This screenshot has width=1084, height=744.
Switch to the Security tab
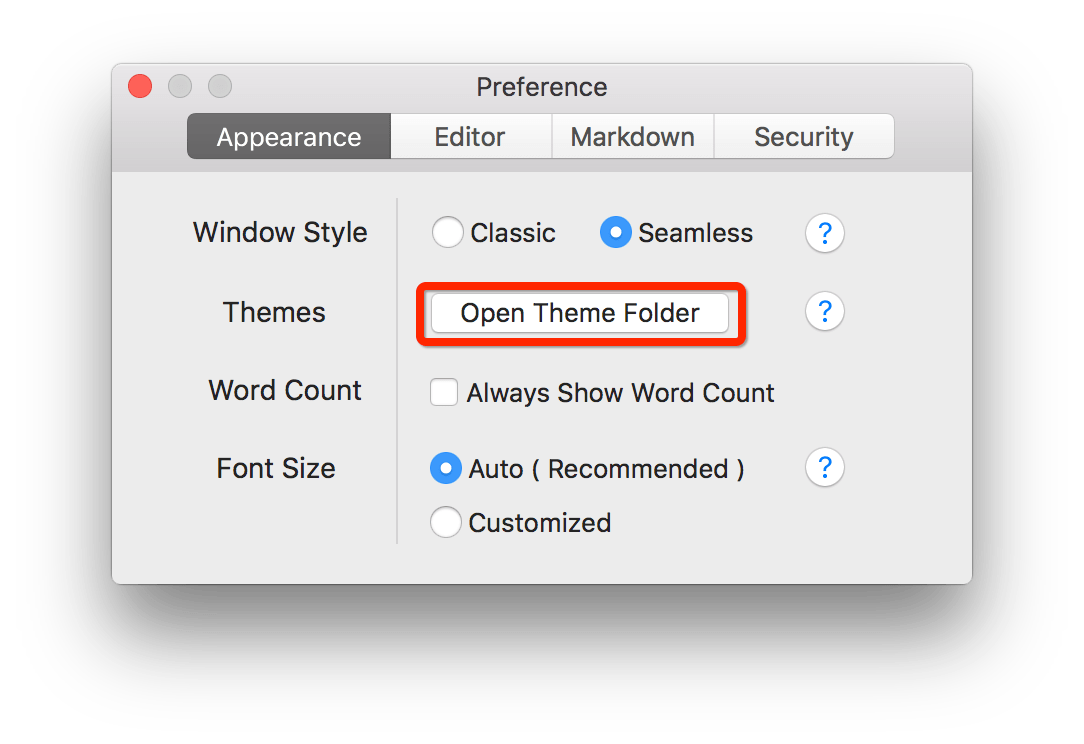(x=803, y=136)
